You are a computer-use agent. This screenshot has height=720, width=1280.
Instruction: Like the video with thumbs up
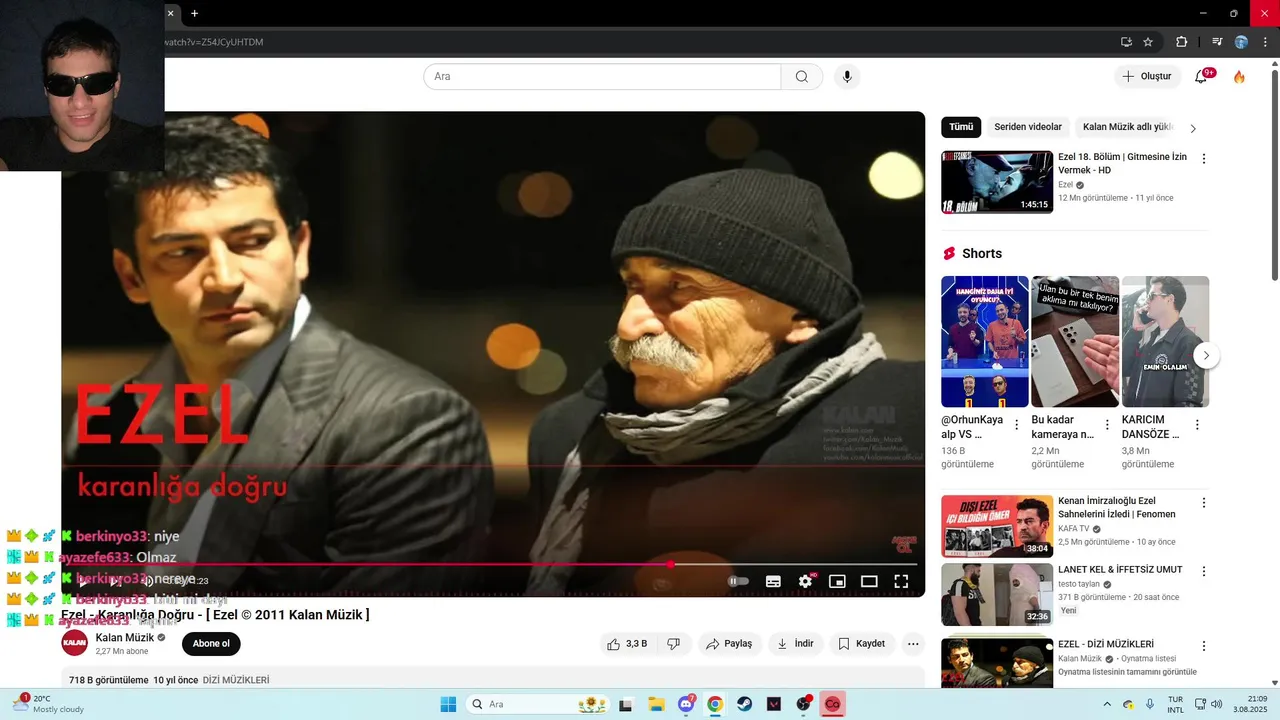[x=627, y=644]
